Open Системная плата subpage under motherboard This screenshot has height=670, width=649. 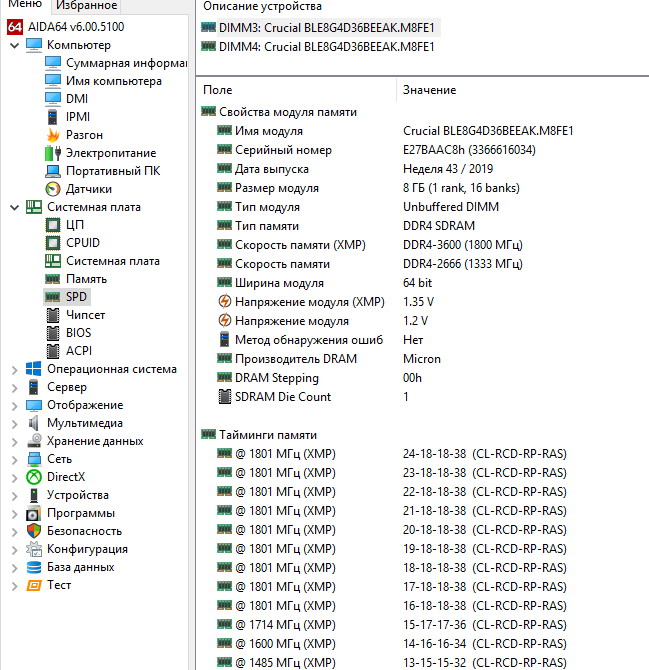point(113,261)
